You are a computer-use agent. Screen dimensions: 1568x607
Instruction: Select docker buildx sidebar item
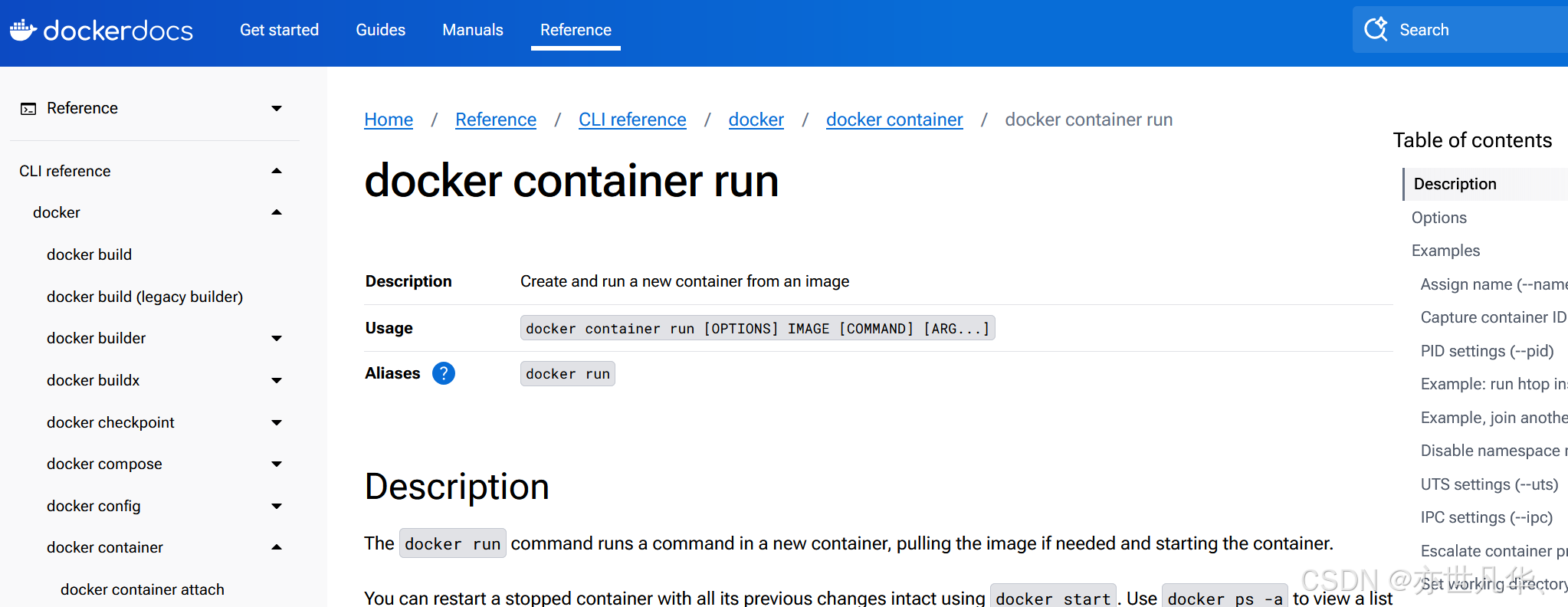click(x=93, y=380)
